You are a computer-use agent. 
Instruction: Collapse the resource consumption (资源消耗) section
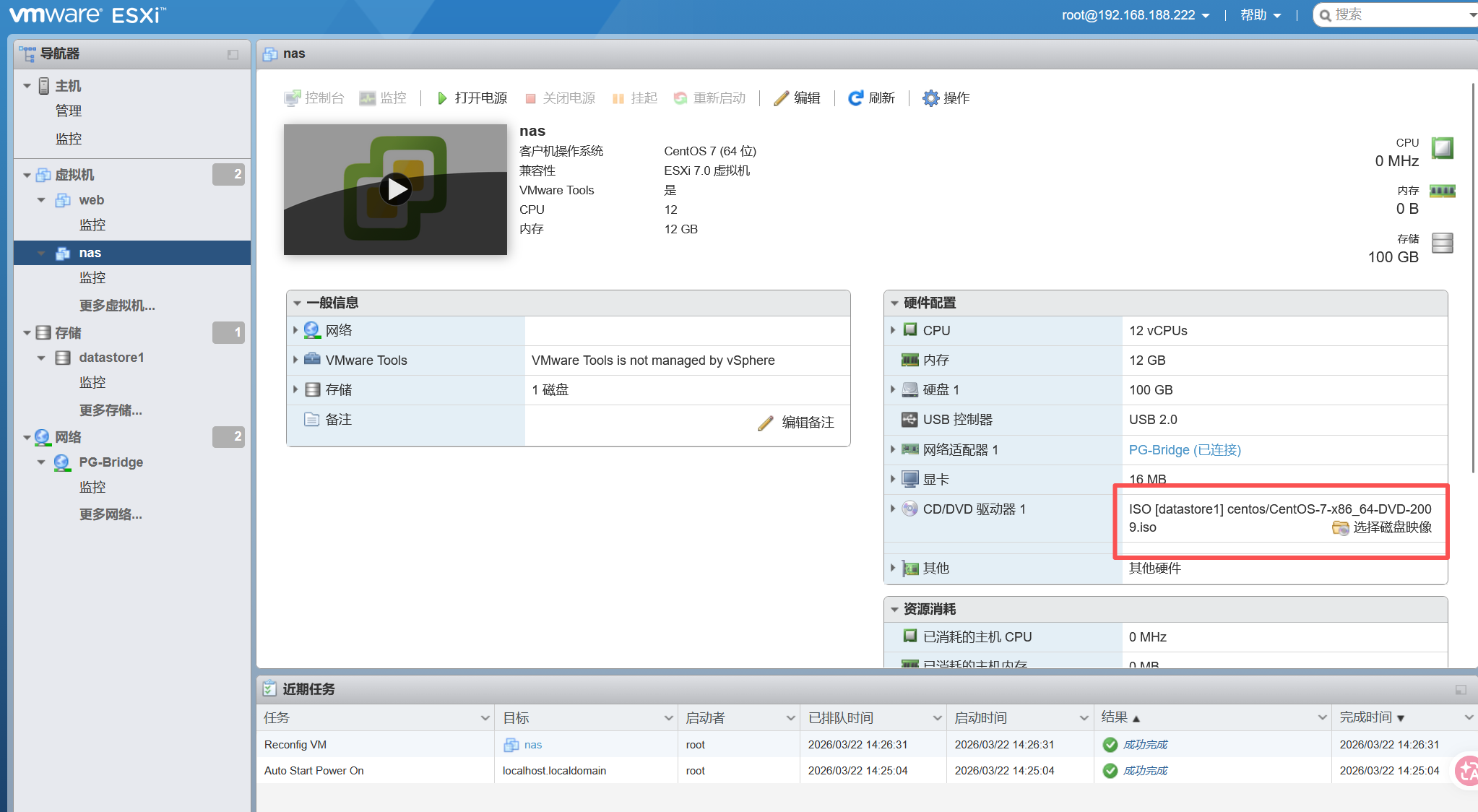click(x=894, y=610)
